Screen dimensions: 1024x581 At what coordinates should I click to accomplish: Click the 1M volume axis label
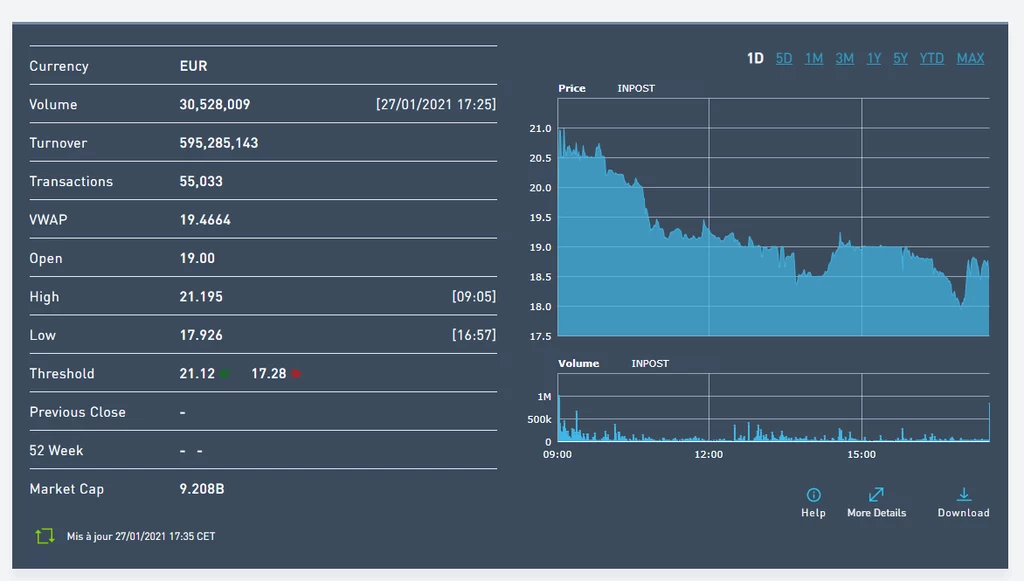[544, 397]
